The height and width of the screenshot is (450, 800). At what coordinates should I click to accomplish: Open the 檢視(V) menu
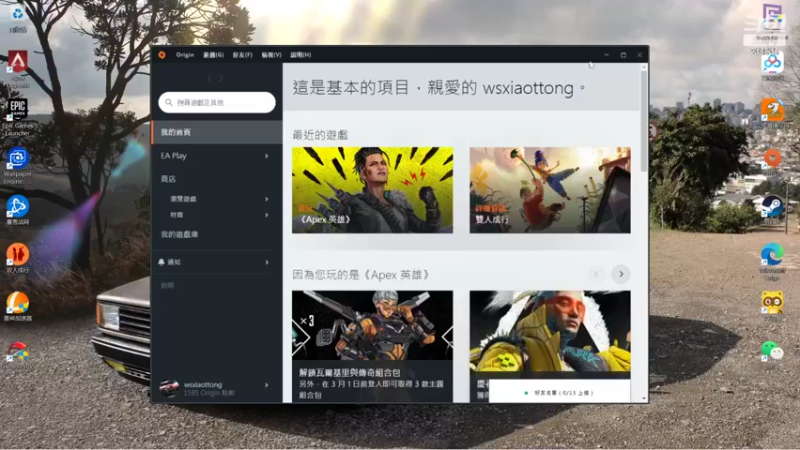tap(271, 55)
